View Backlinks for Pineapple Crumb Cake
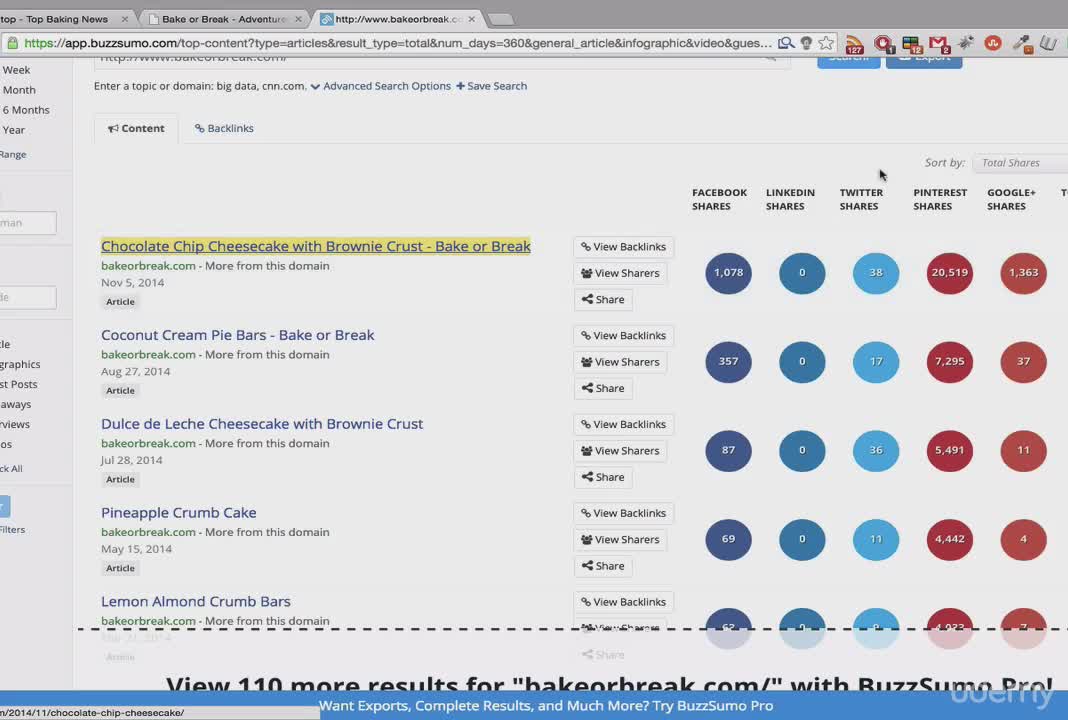The width and height of the screenshot is (1068, 720). click(x=623, y=513)
